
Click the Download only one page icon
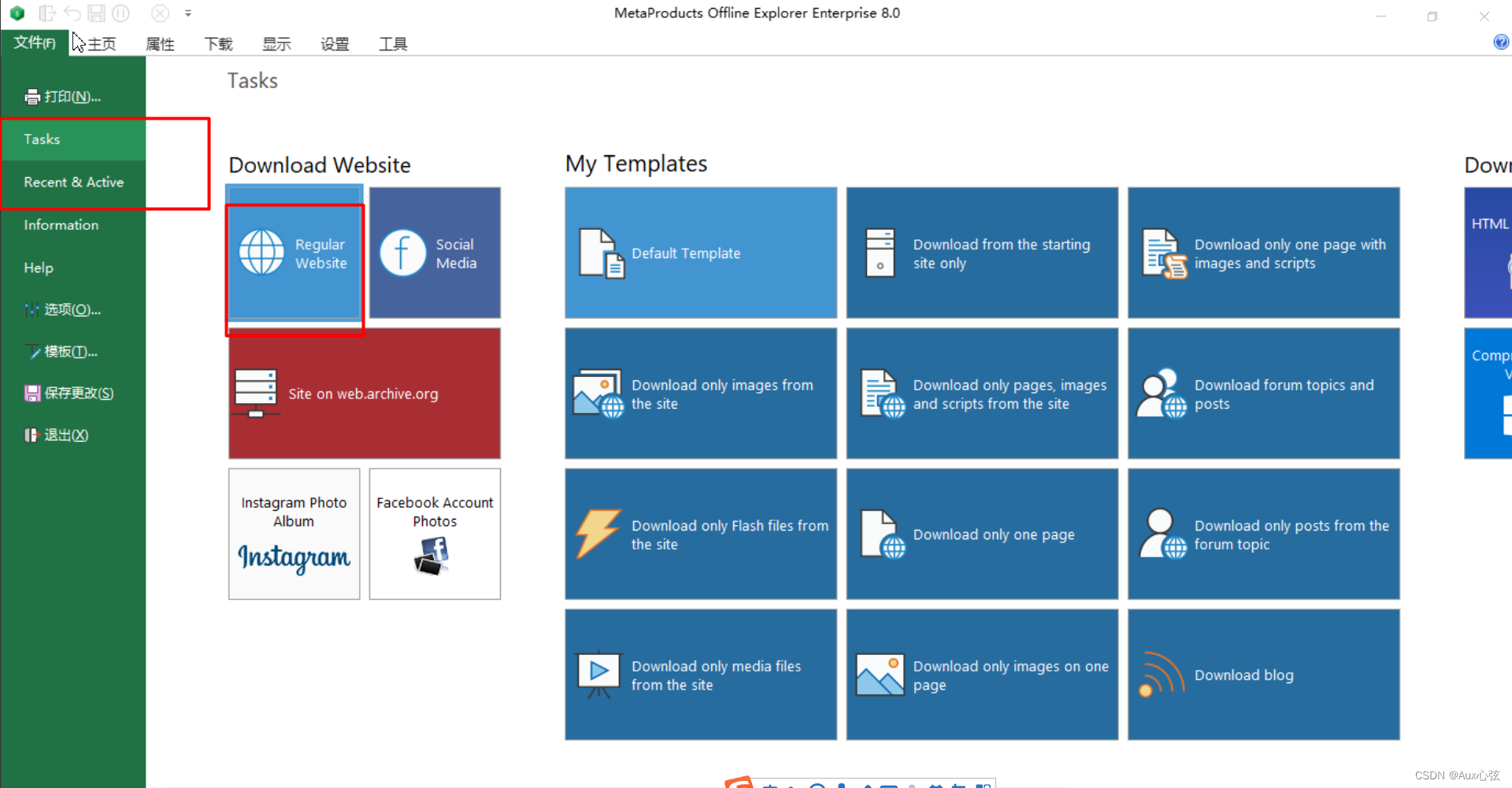pyautogui.click(x=883, y=534)
